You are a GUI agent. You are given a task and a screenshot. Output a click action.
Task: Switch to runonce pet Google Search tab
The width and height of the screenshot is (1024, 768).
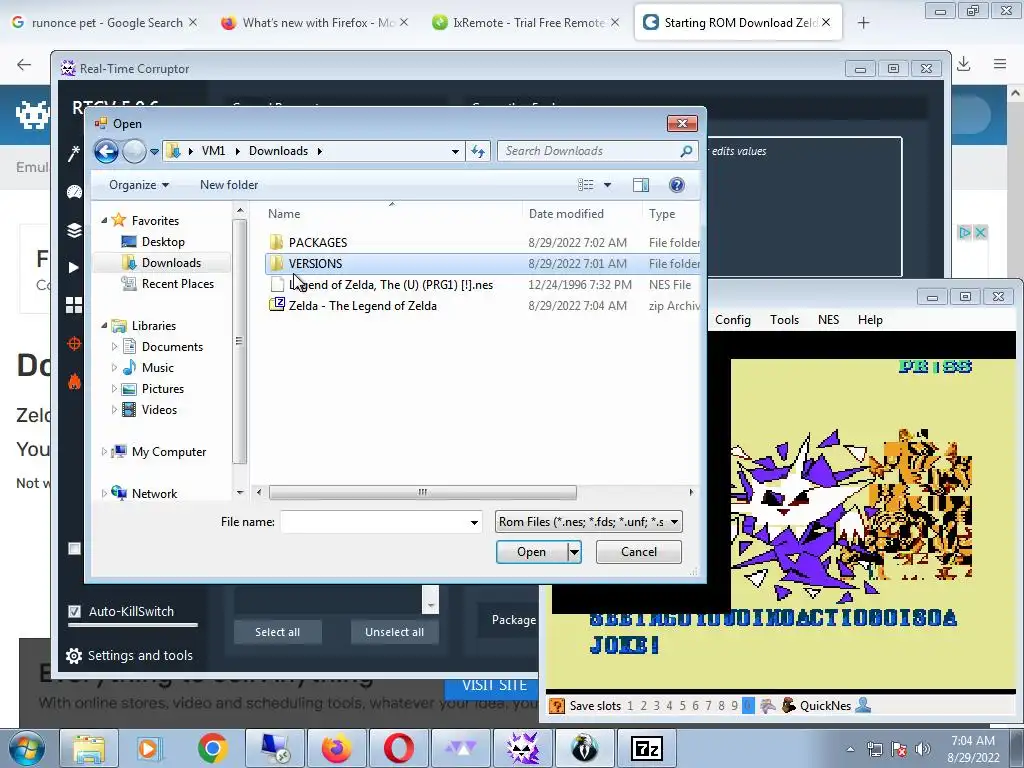click(x=104, y=23)
